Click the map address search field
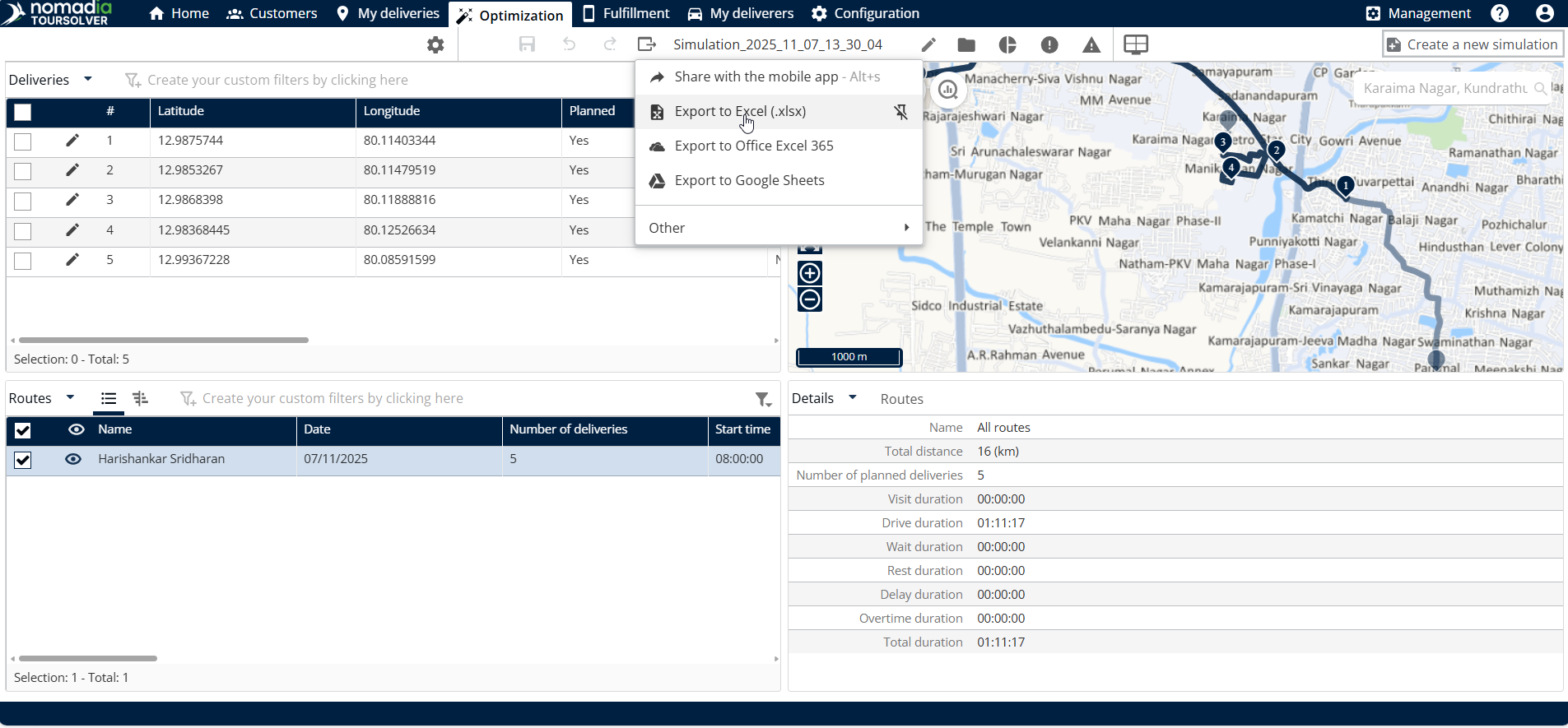1568x728 pixels. [1445, 88]
